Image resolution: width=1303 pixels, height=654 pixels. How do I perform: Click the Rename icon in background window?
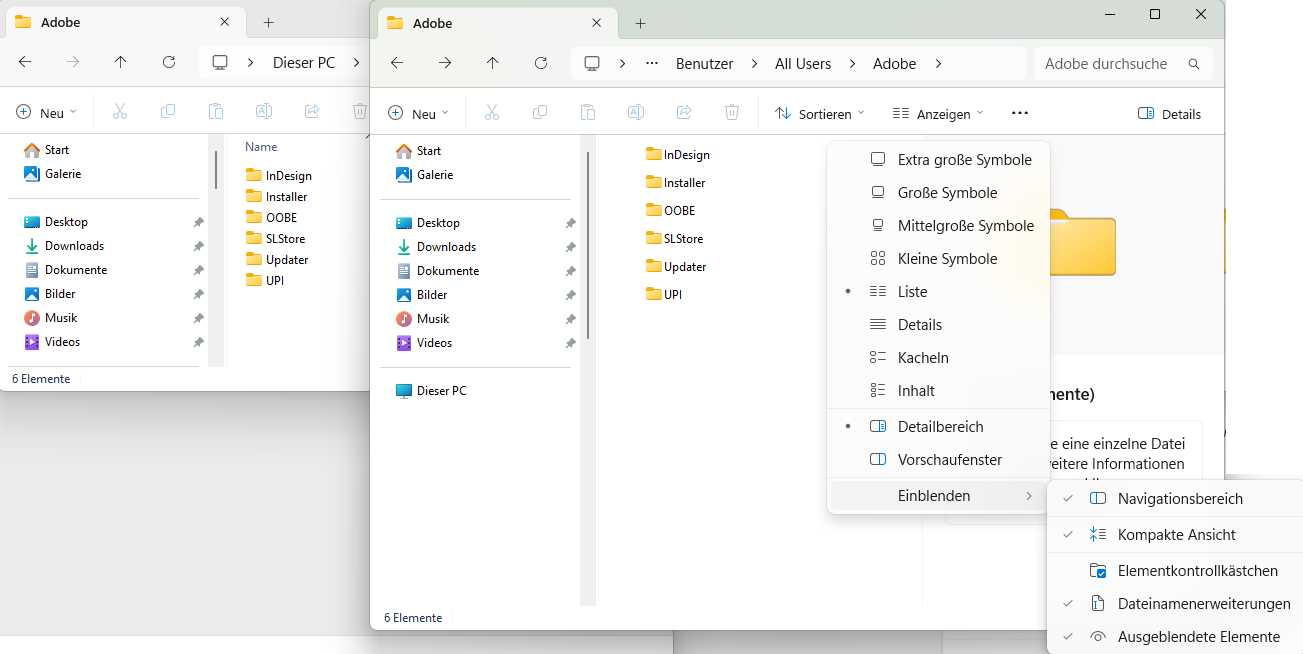click(x=264, y=112)
